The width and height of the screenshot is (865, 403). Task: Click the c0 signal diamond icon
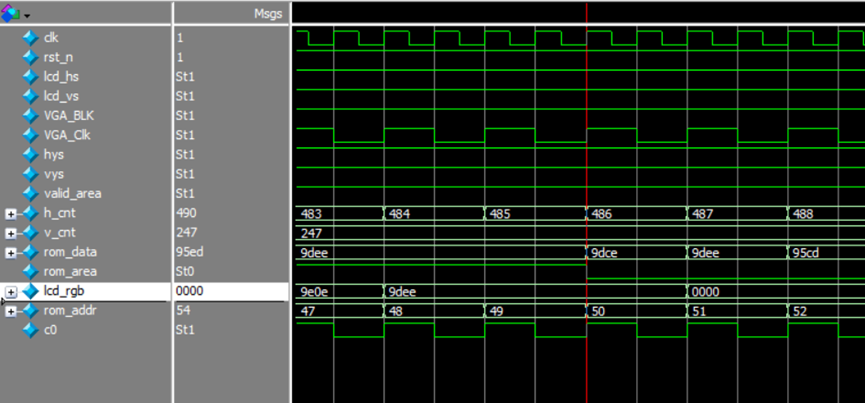pos(30,330)
